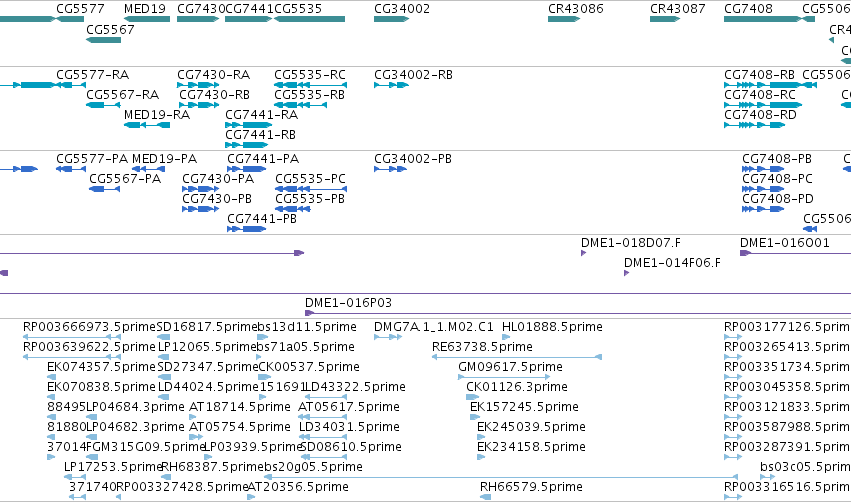The image size is (851, 502).
Task: Select the AT05617.5prime EST label
Action: 349,407
